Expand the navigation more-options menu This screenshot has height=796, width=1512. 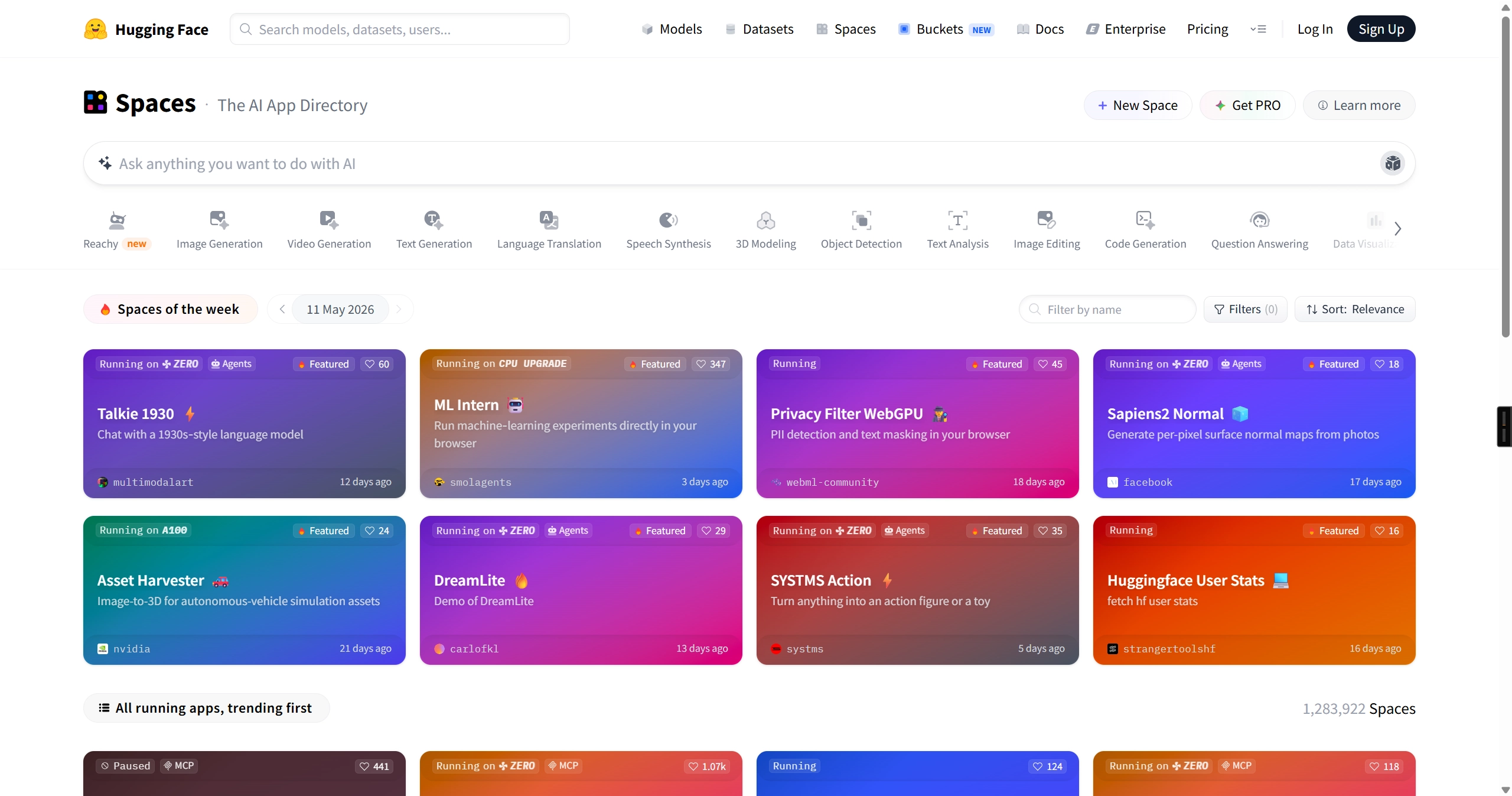pyautogui.click(x=1258, y=29)
